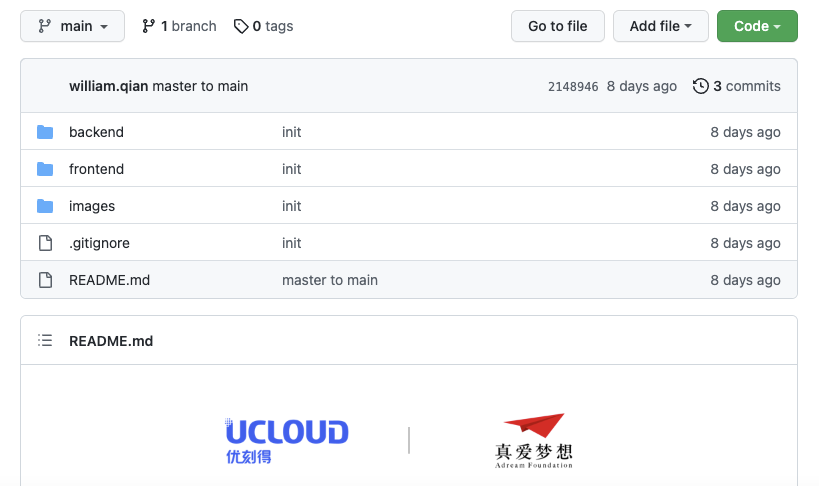Open the main branch switcher dropdown
The height and width of the screenshot is (486, 819).
click(x=72, y=26)
